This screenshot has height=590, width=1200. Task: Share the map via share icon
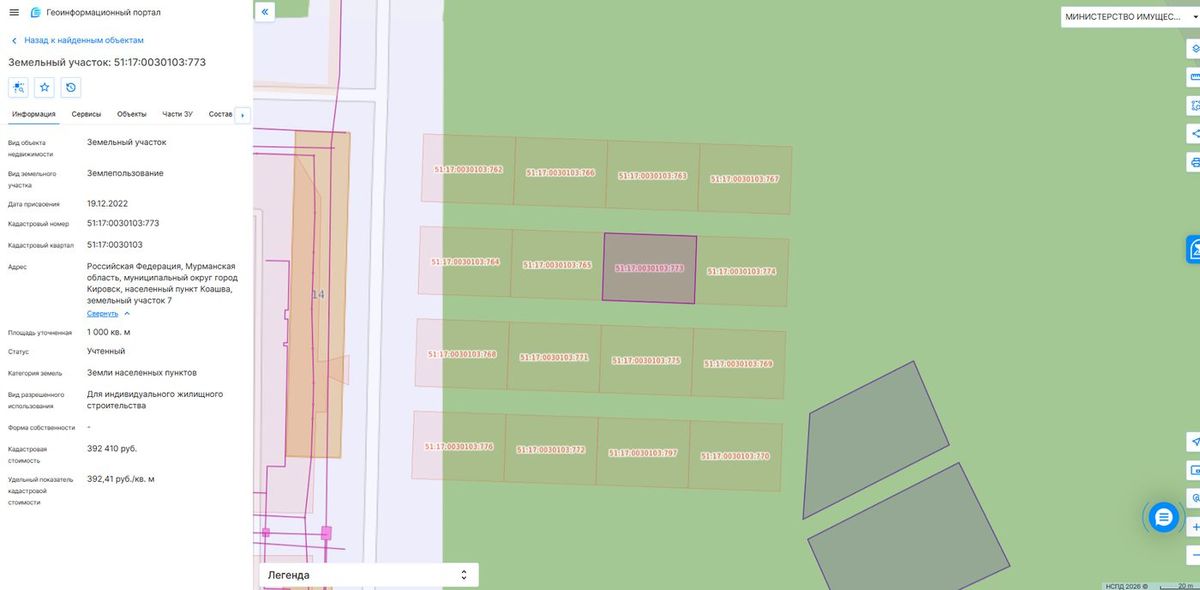1194,133
